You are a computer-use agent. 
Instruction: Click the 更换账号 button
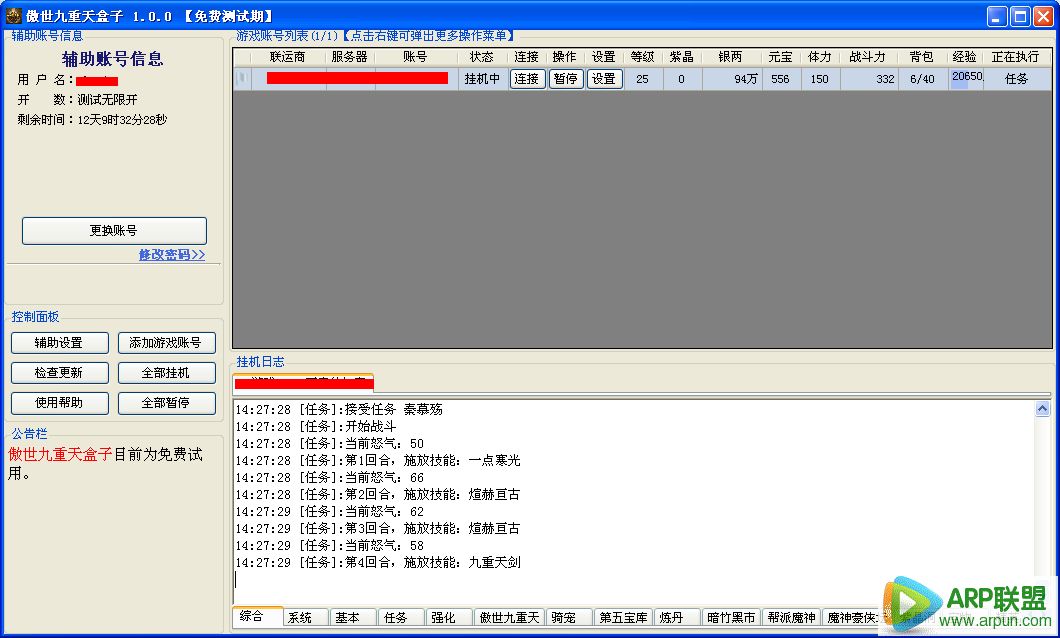tap(114, 230)
